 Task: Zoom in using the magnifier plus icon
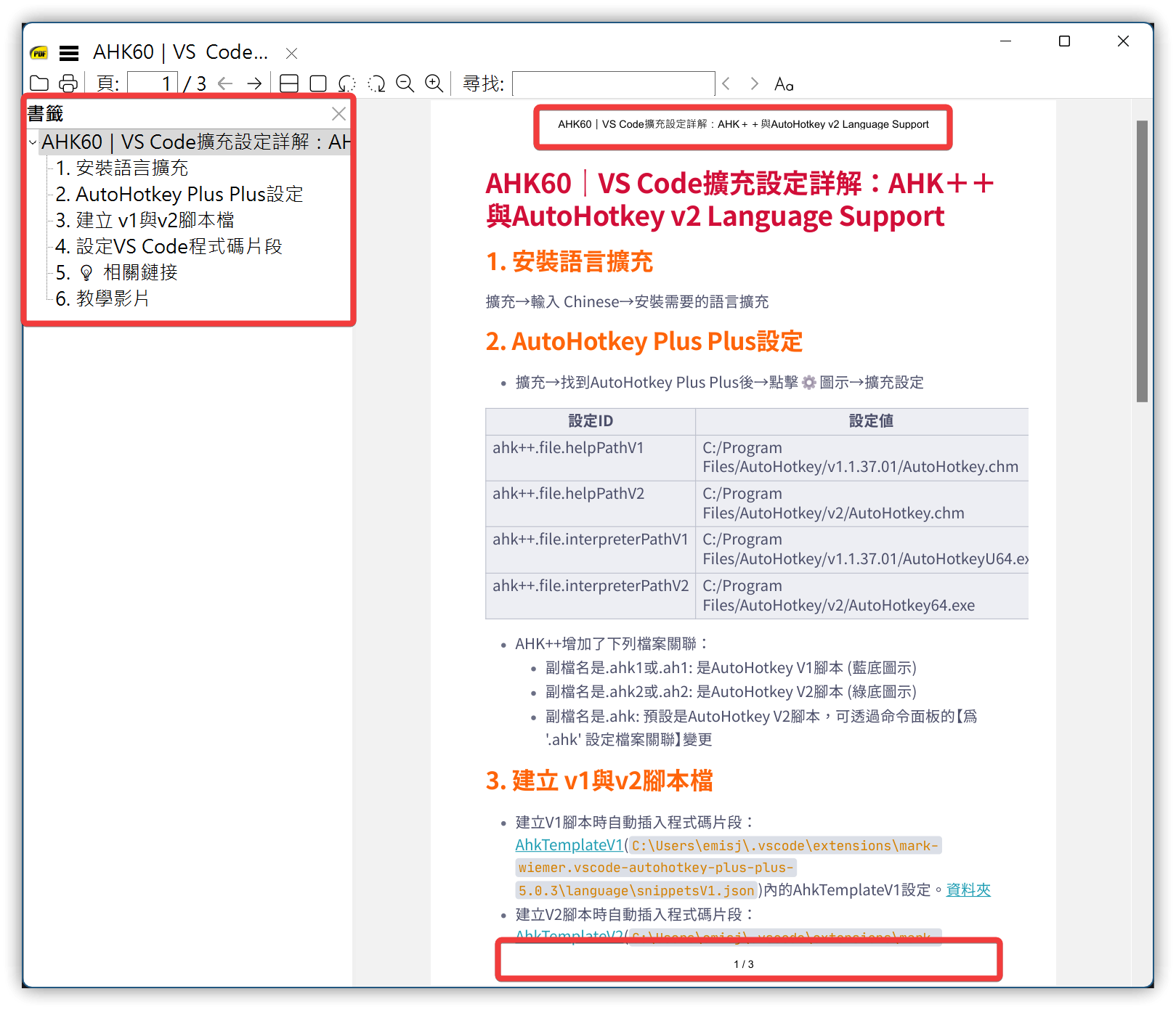[x=434, y=84]
